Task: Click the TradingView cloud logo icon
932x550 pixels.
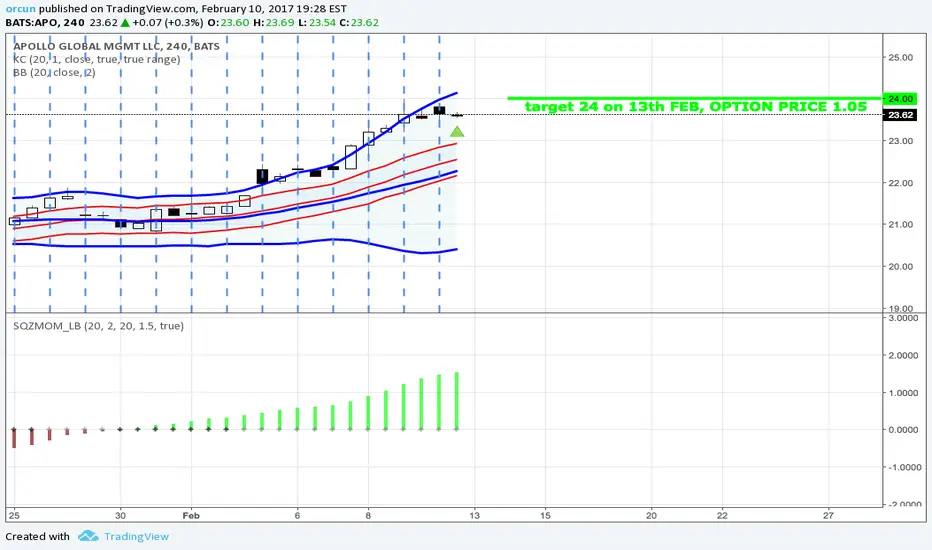Action: (88, 536)
